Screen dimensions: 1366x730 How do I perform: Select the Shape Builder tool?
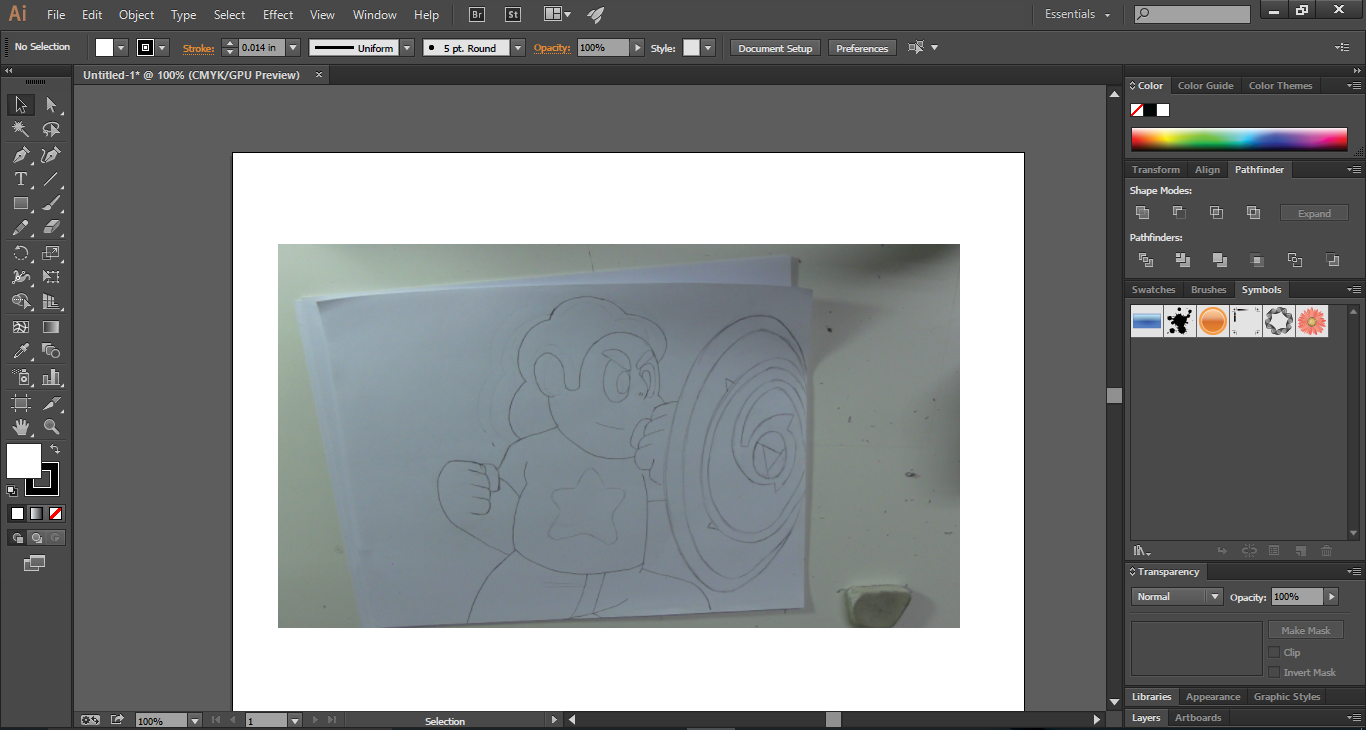coord(20,302)
